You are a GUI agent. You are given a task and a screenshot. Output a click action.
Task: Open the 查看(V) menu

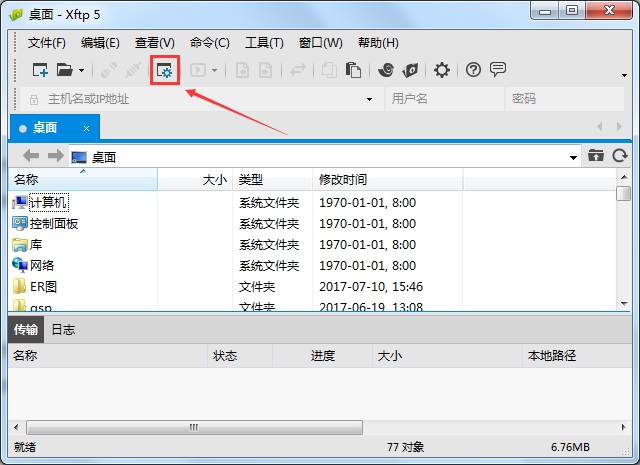pos(155,43)
